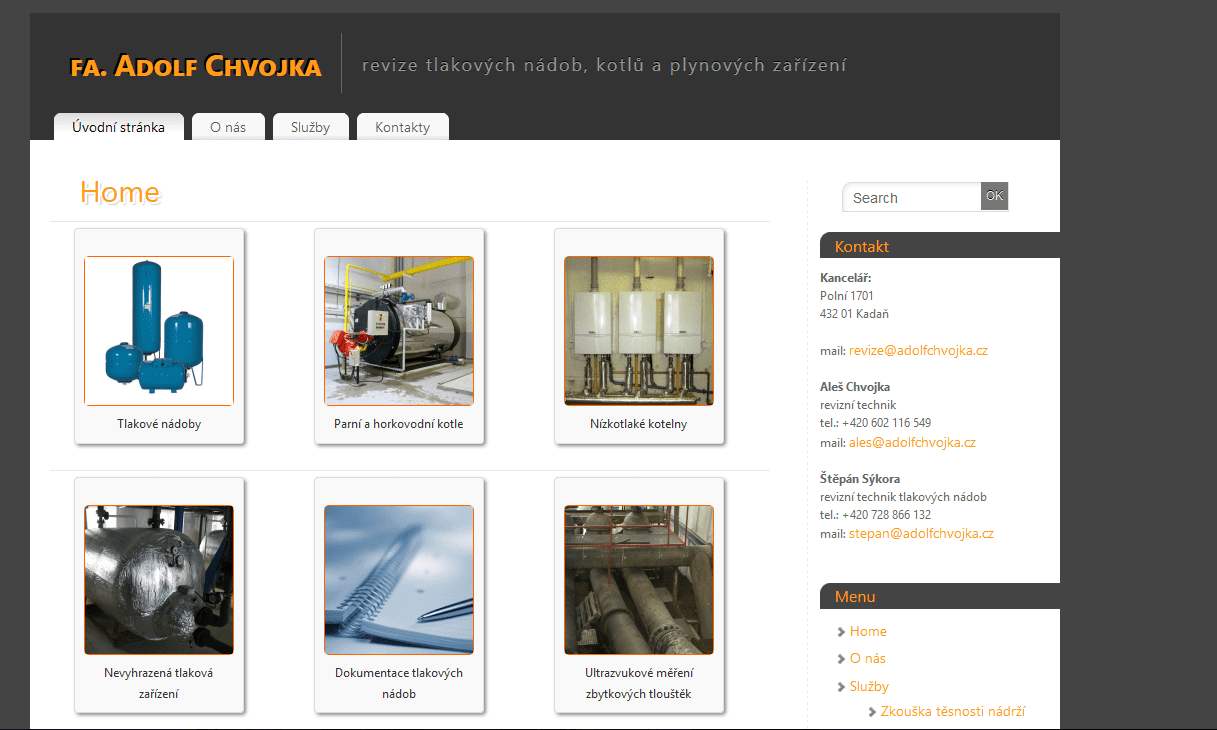
Task: Click the FA. Adolf Chvojka site logo
Action: 196,66
